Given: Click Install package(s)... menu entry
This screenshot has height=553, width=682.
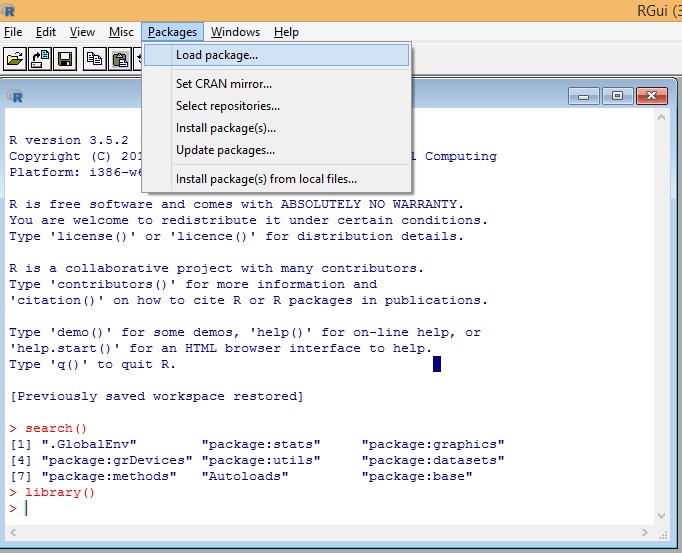Looking at the screenshot, I should click(276, 128).
